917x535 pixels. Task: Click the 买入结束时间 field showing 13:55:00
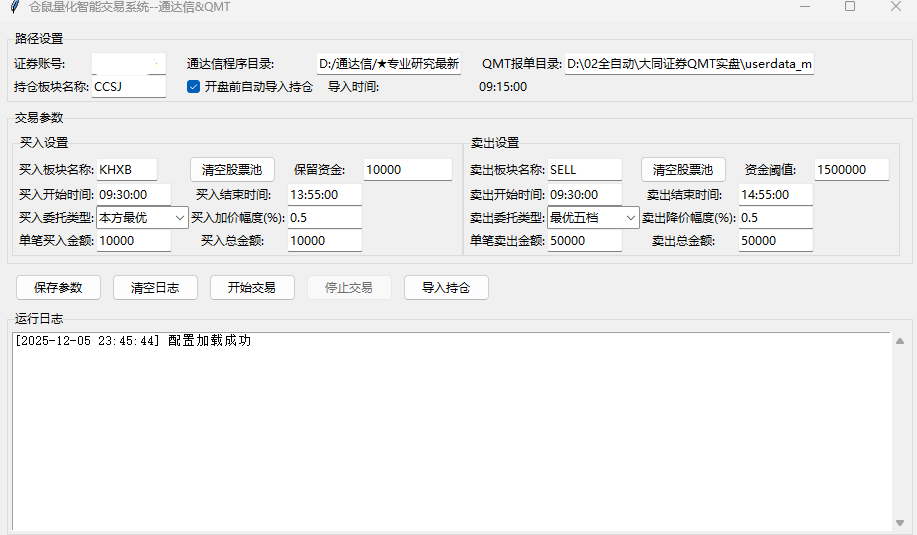[x=324, y=194]
